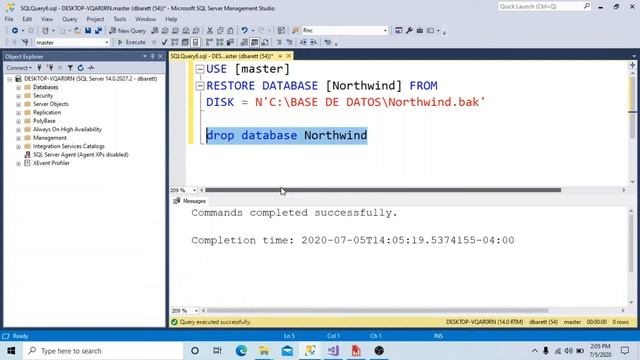Expand Always On High Availability node
This screenshot has height=360, width=640.
point(18,130)
